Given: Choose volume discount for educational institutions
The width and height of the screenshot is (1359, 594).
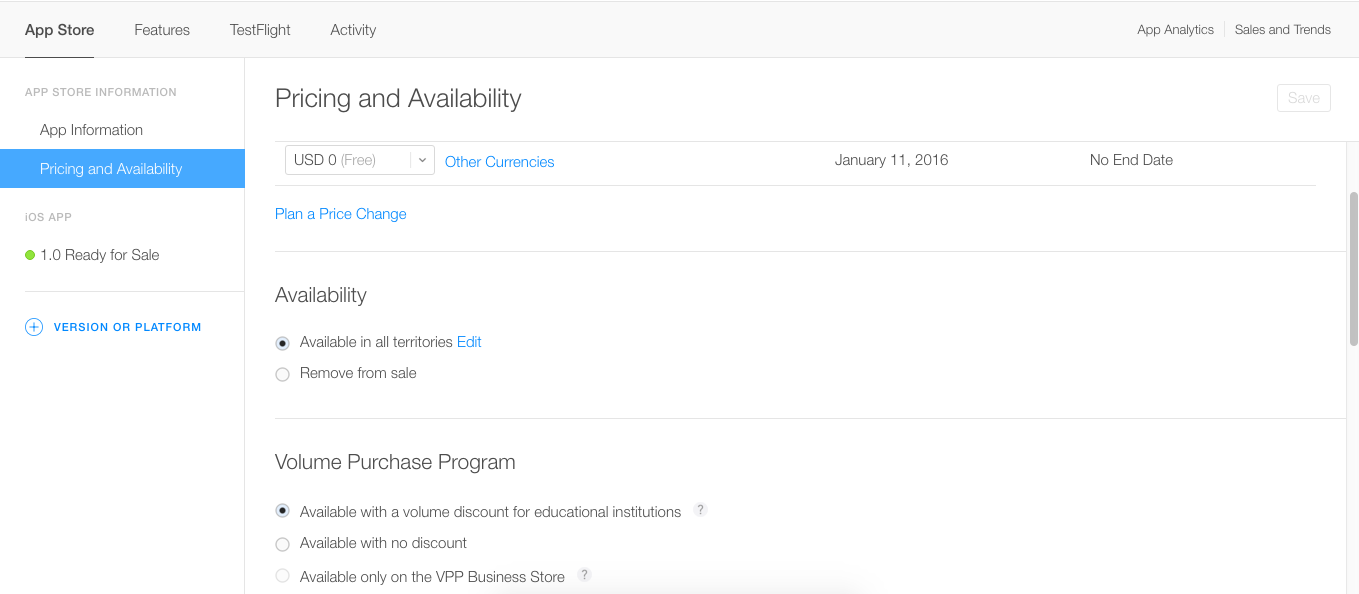Looking at the screenshot, I should point(282,511).
